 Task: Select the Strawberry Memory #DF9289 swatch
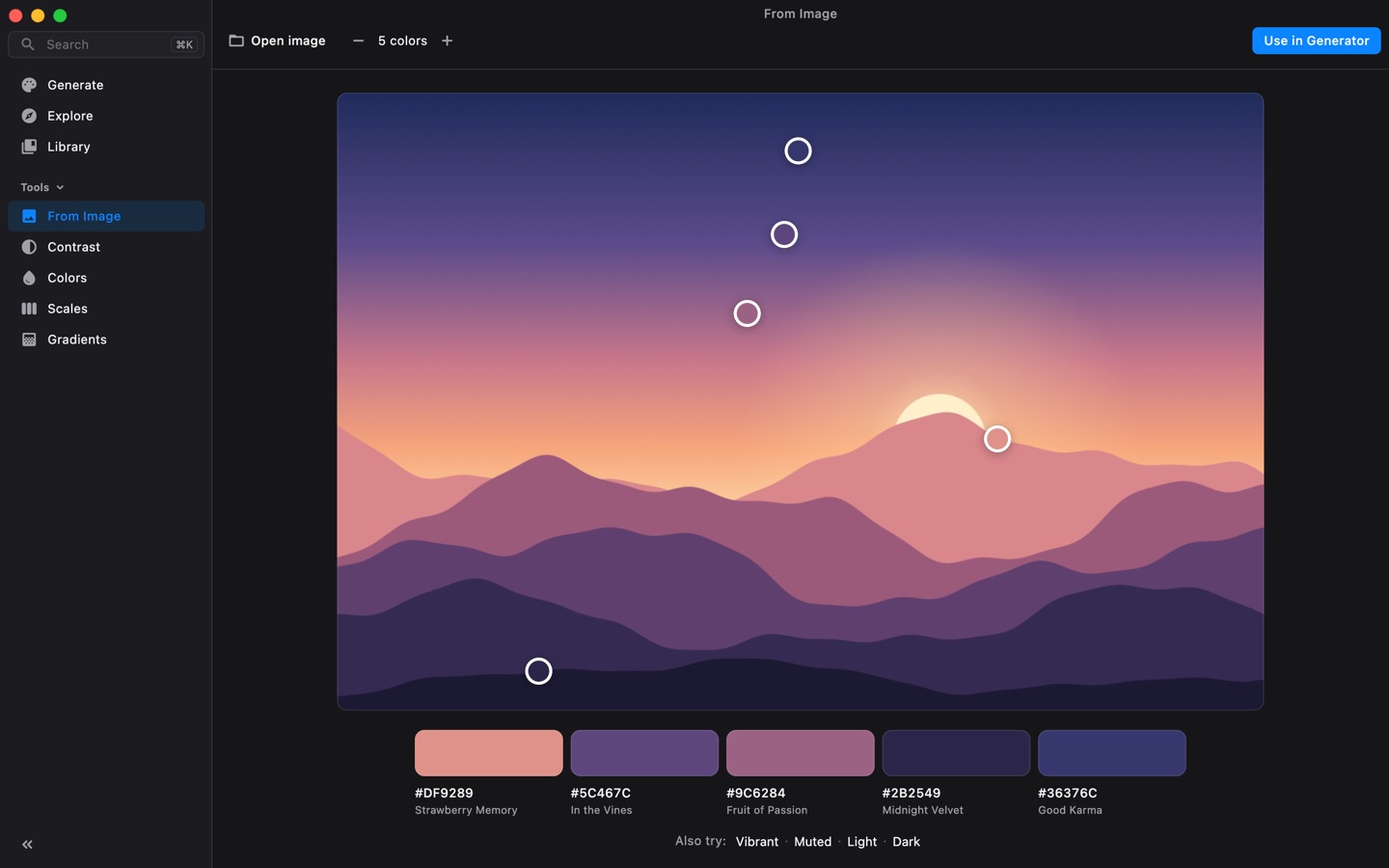click(489, 753)
